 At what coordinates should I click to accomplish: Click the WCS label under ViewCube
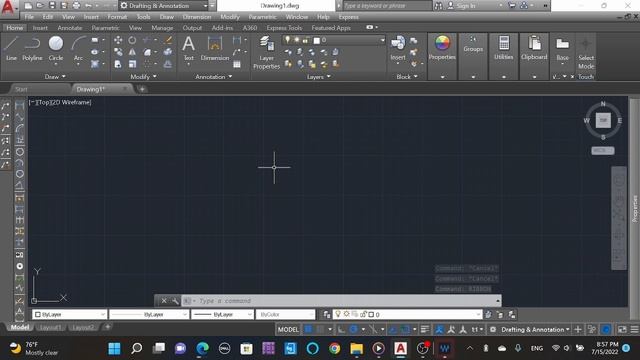pos(602,151)
